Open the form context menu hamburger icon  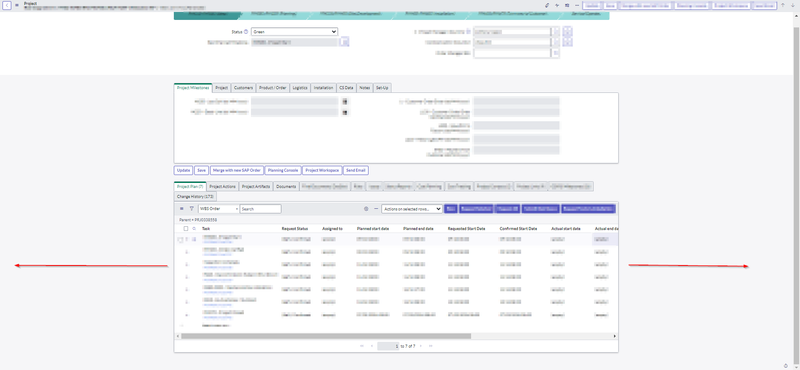(x=17, y=5)
